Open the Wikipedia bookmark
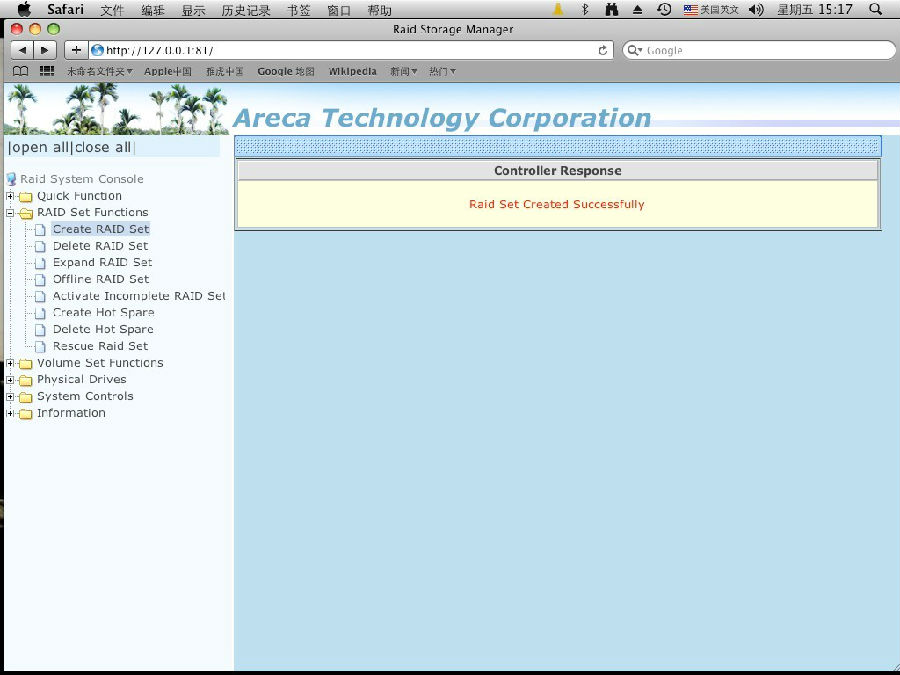This screenshot has width=900, height=675. click(352, 72)
